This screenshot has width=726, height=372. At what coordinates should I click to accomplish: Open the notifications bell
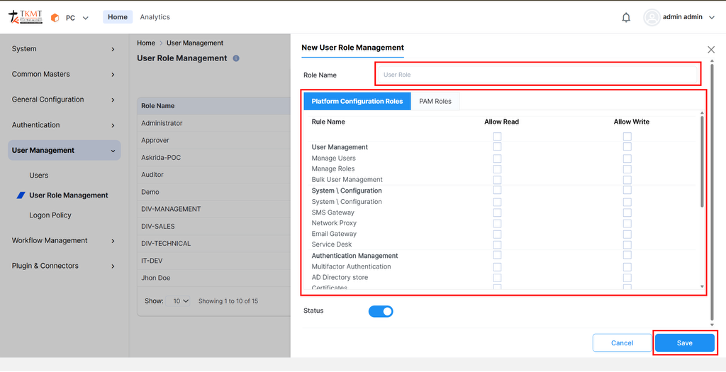coord(626,18)
